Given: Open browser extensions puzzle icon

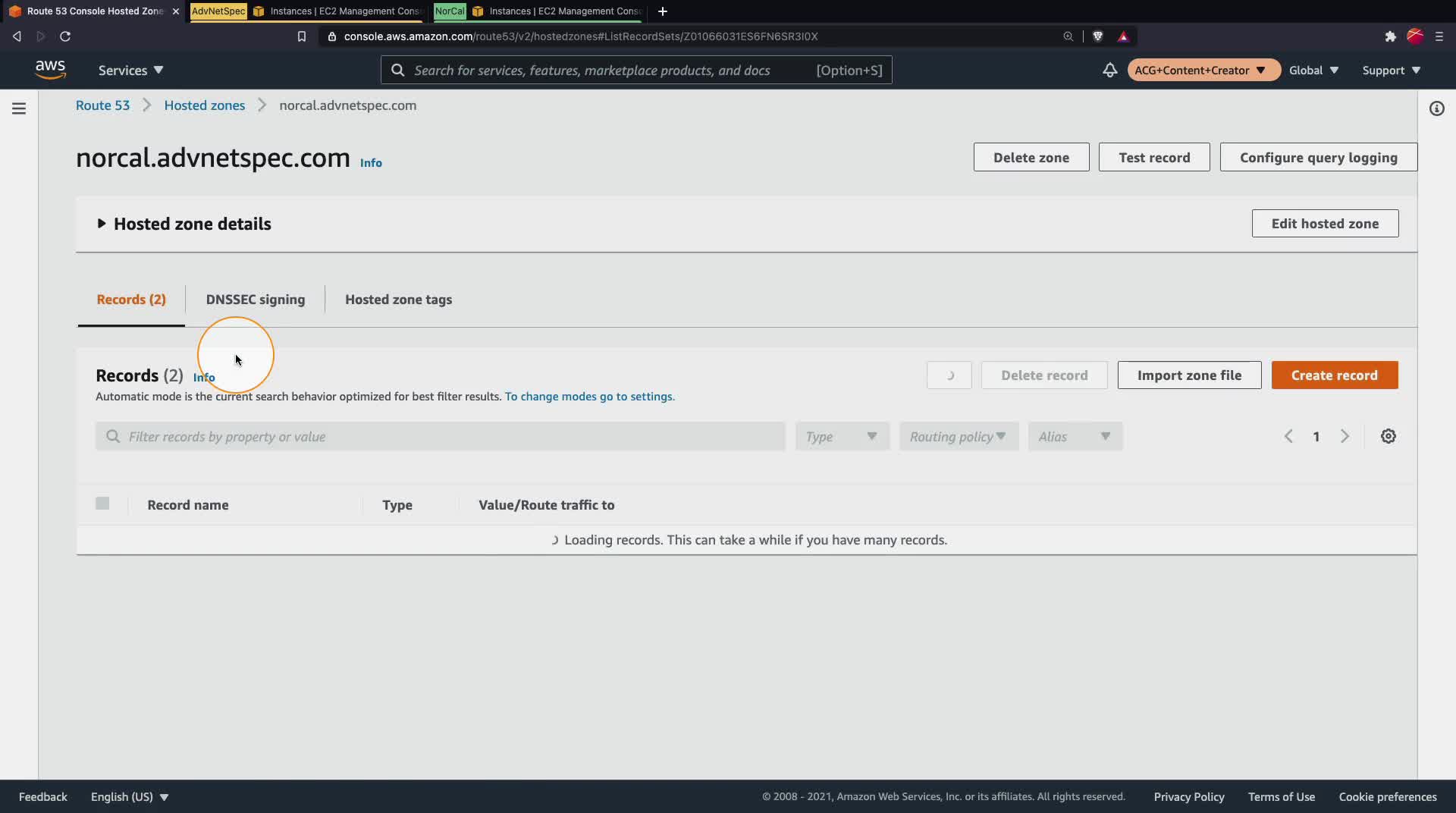Looking at the screenshot, I should [1390, 36].
